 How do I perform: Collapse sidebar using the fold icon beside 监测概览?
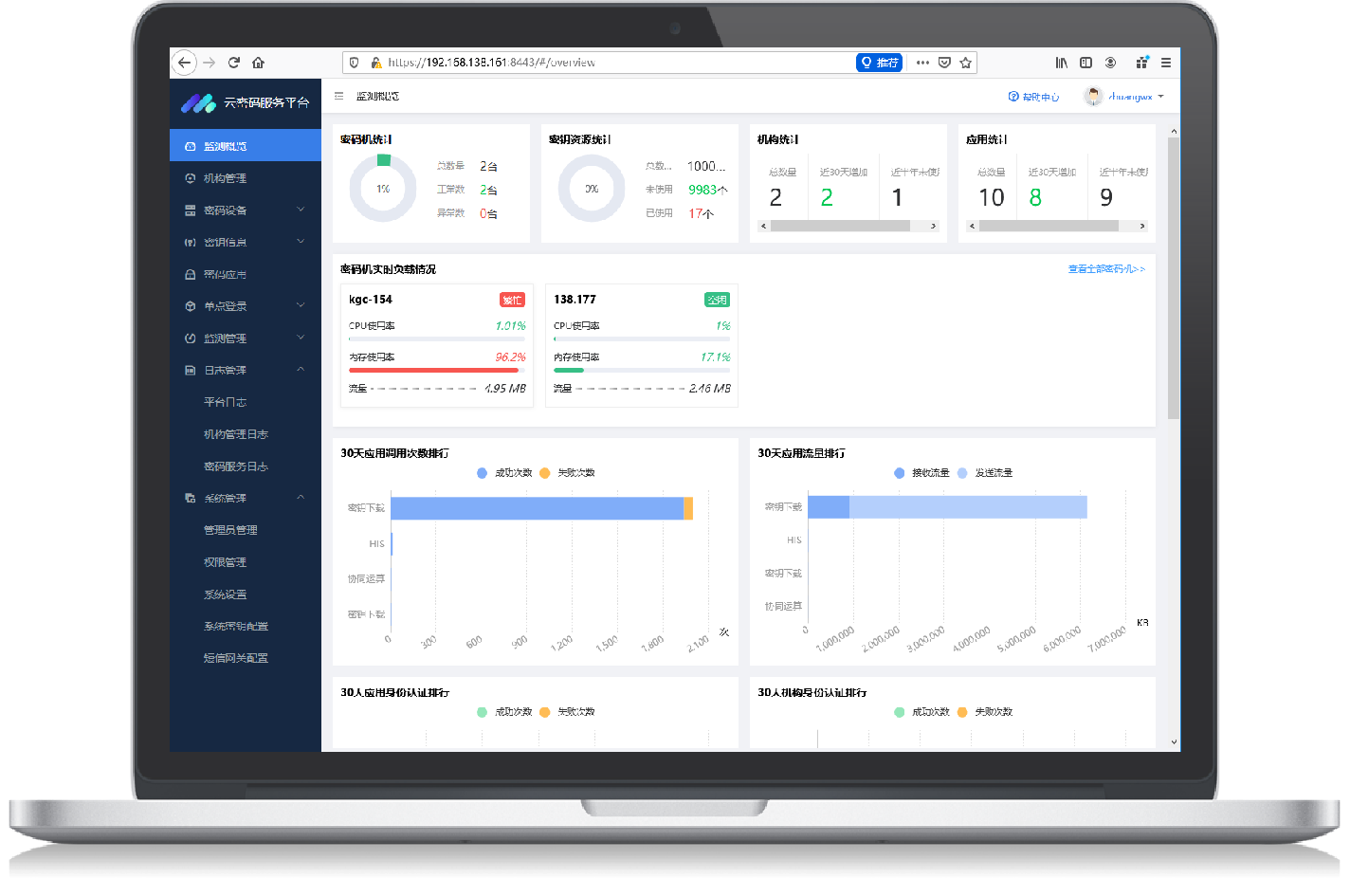coord(339,96)
